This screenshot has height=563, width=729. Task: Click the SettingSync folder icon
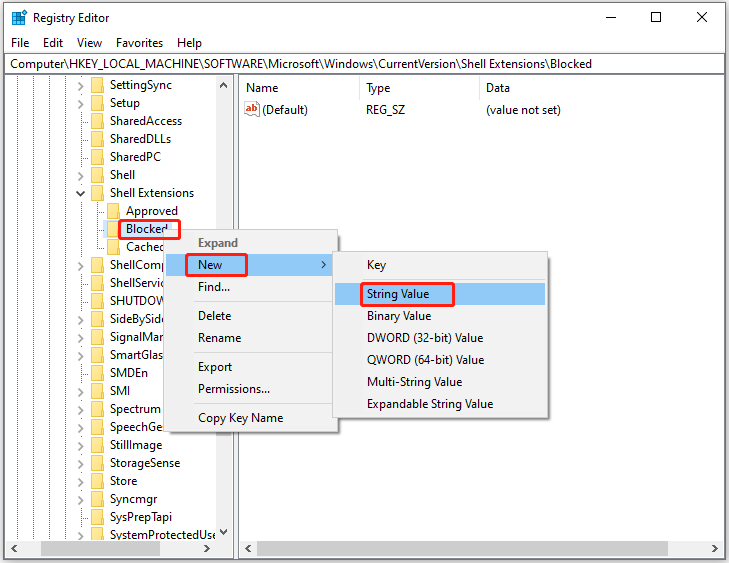point(98,85)
